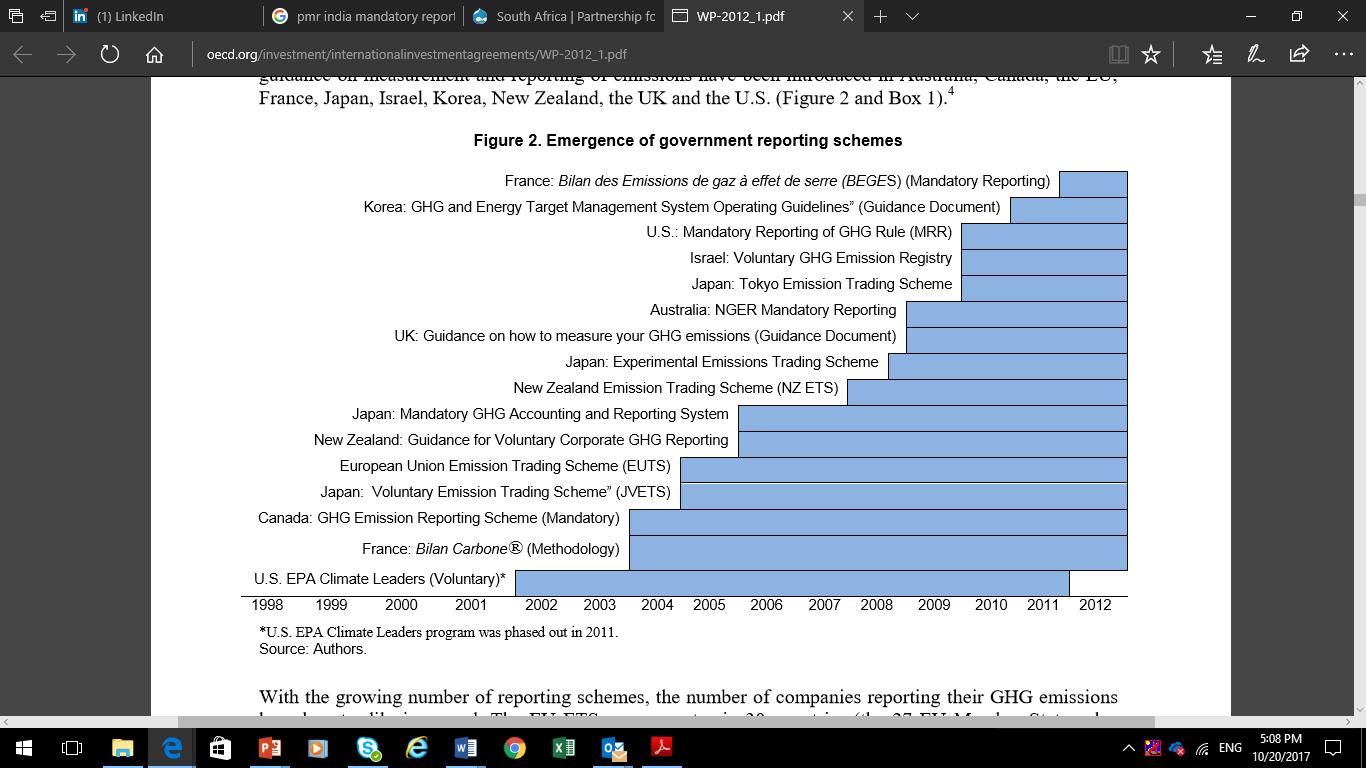Click ENG input language indicator
This screenshot has width=1366, height=768.
tap(1230, 748)
